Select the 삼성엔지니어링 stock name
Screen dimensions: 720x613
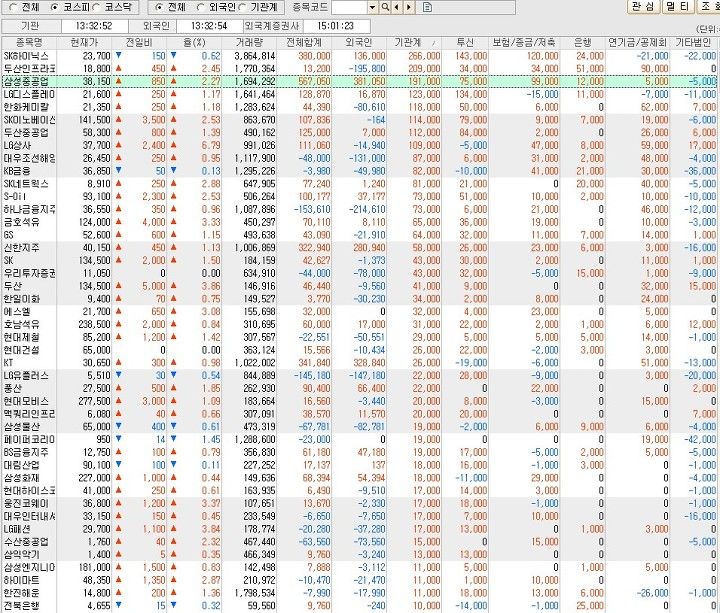[29, 568]
